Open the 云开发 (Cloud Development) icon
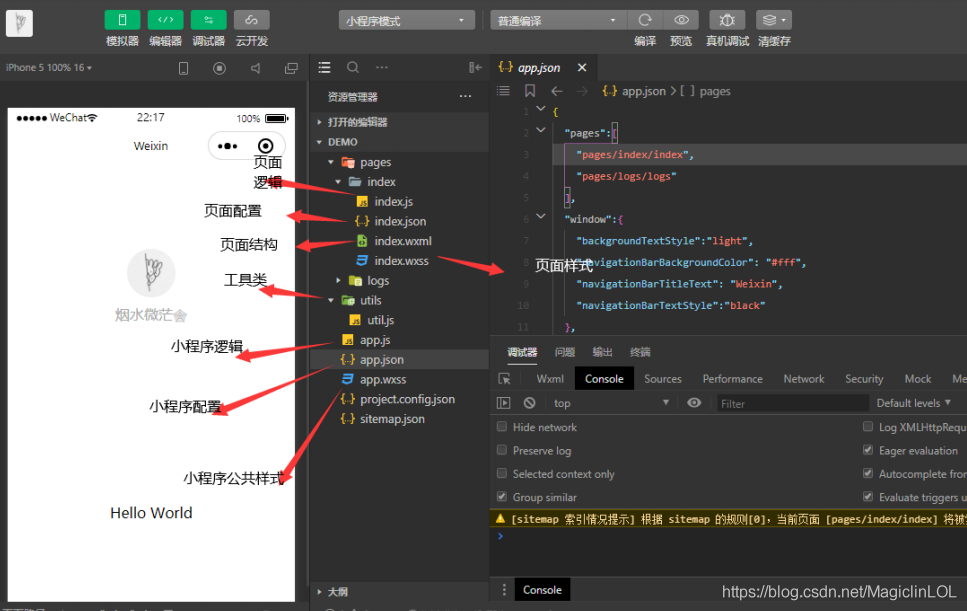967x611 pixels. tap(251, 19)
